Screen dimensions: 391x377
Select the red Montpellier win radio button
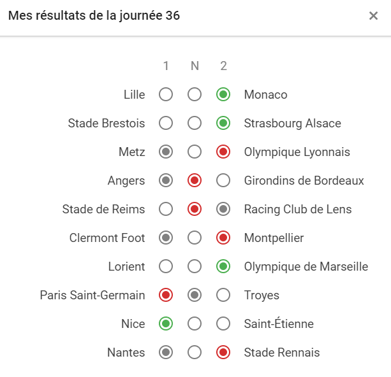pos(223,238)
